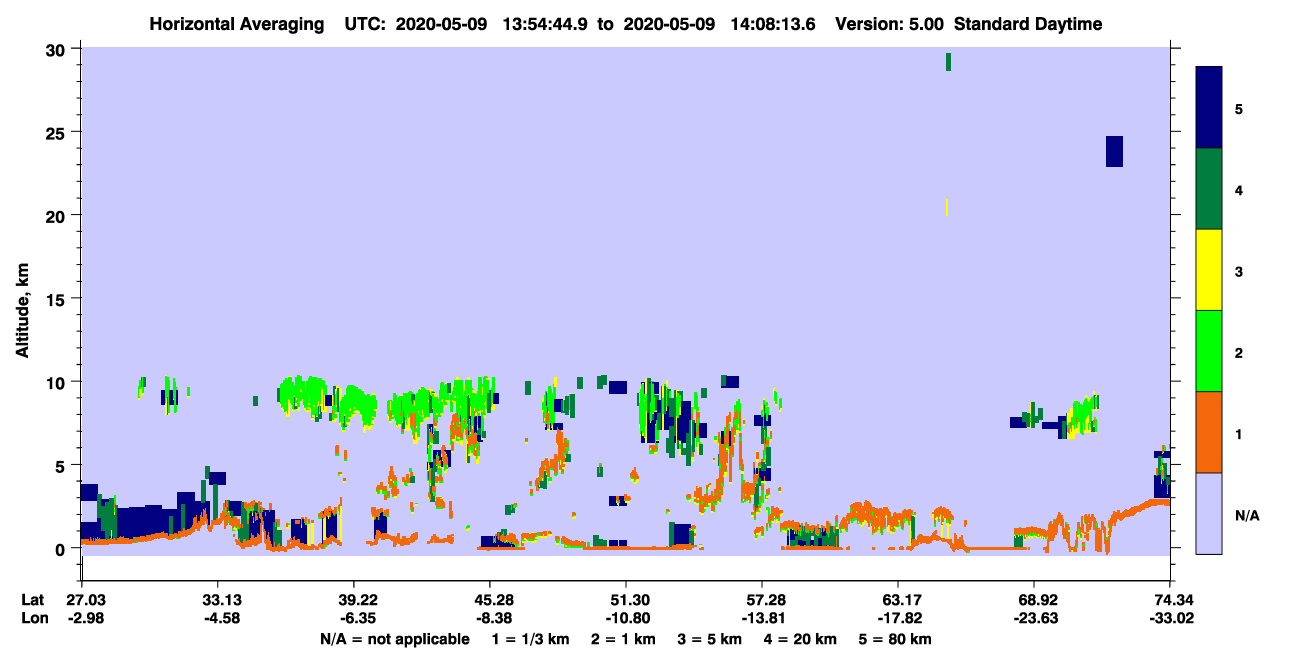Click the colorbar tick label "N/A"

tap(1247, 516)
